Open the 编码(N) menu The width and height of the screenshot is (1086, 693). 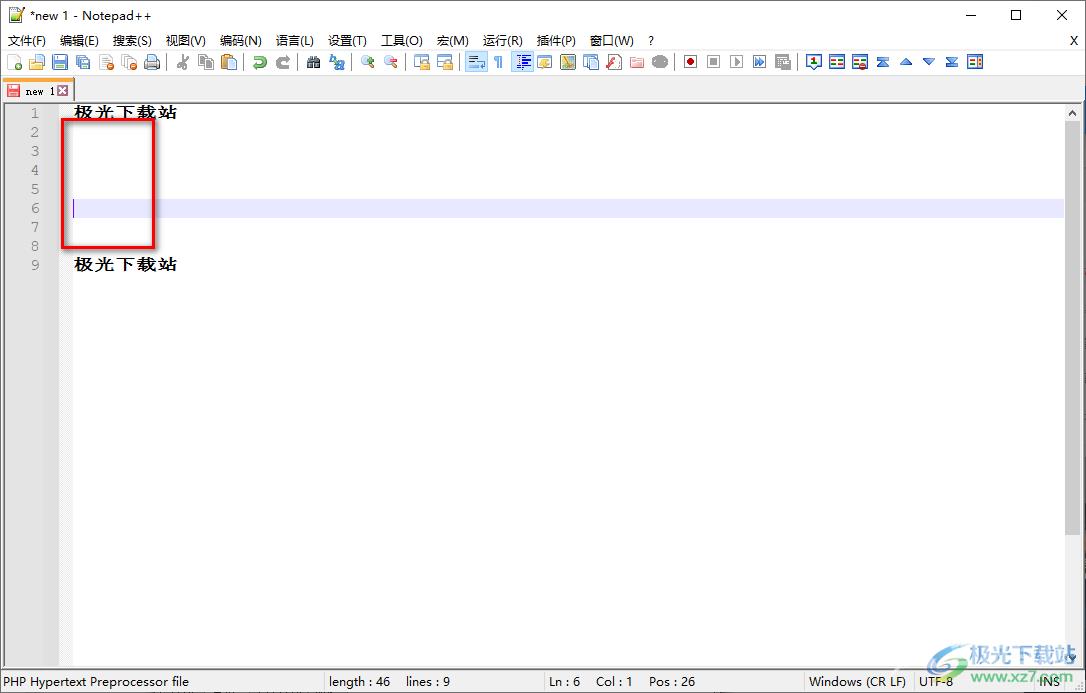[x=241, y=41]
